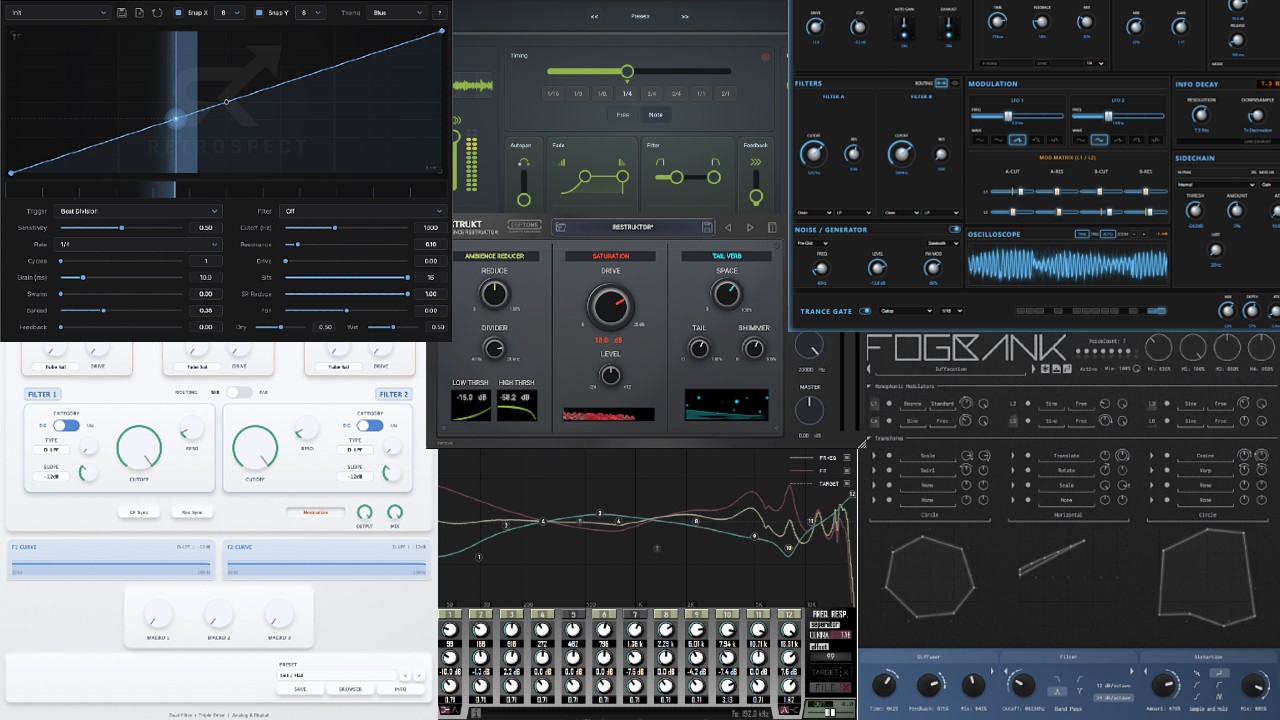
Task: Open the Filter Off dropdown in Retrospect
Action: pyautogui.click(x=363, y=211)
